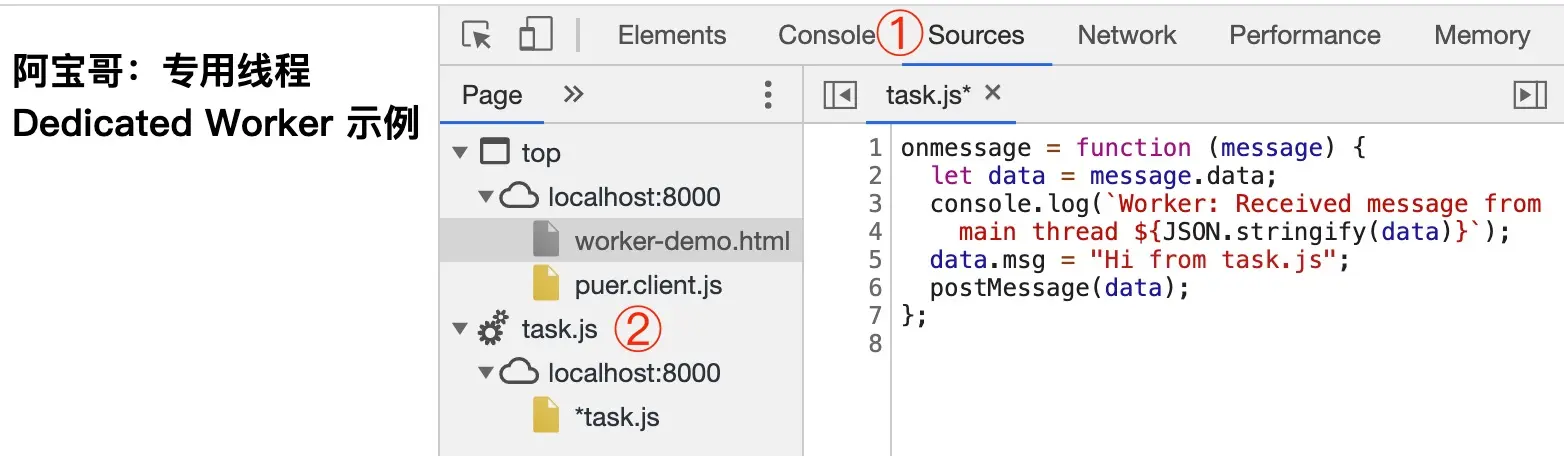Click the cloud icon of localhost:8000 under top
The height and width of the screenshot is (456, 1564).
click(x=519, y=196)
